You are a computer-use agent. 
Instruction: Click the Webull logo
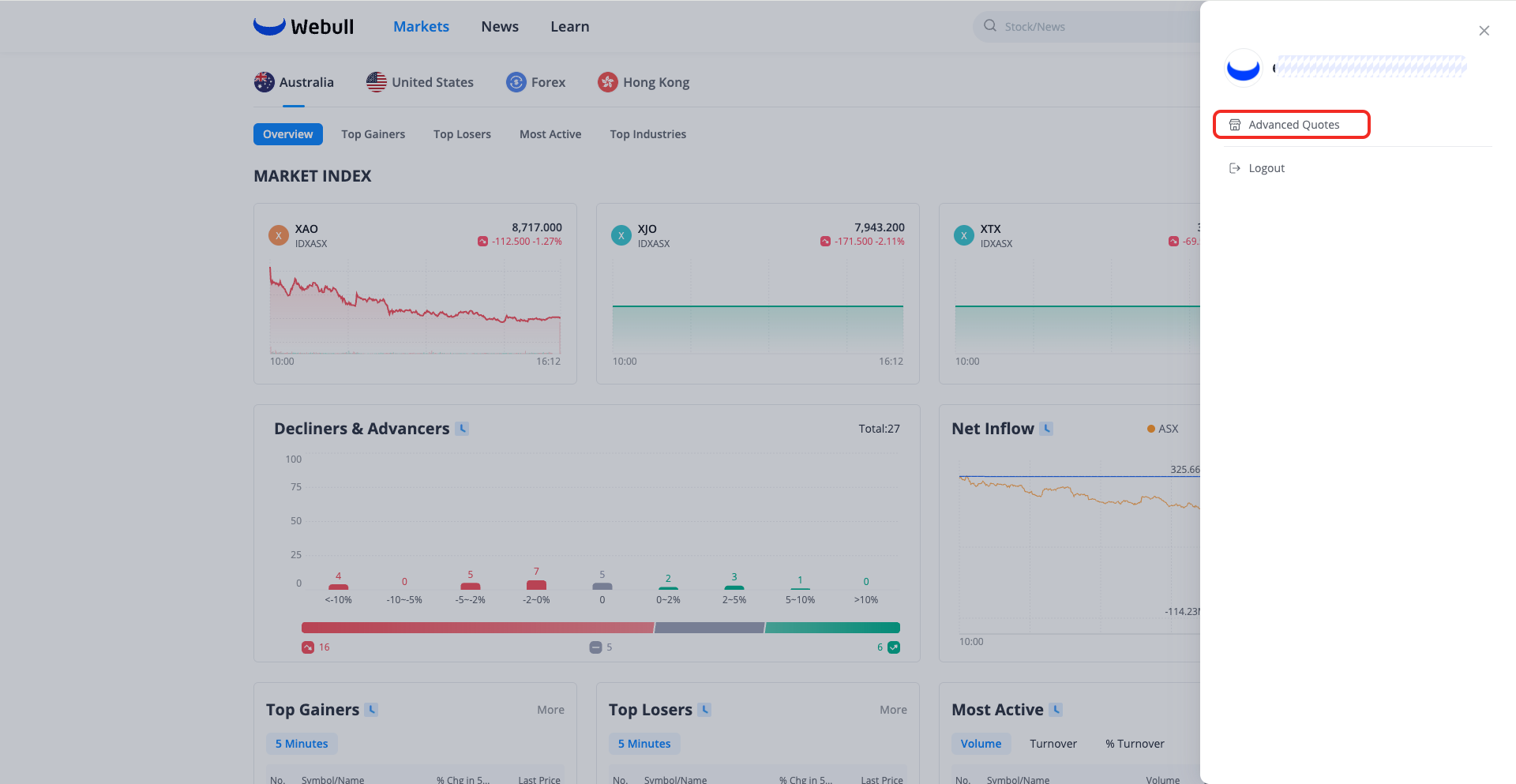[x=303, y=26]
